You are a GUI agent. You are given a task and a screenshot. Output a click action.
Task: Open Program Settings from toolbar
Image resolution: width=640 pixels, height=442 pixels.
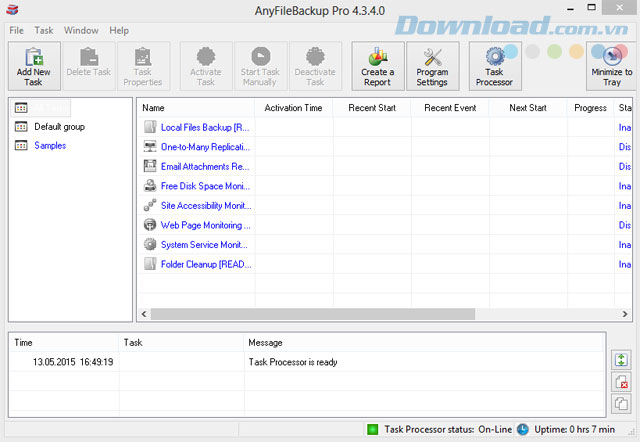click(x=433, y=66)
